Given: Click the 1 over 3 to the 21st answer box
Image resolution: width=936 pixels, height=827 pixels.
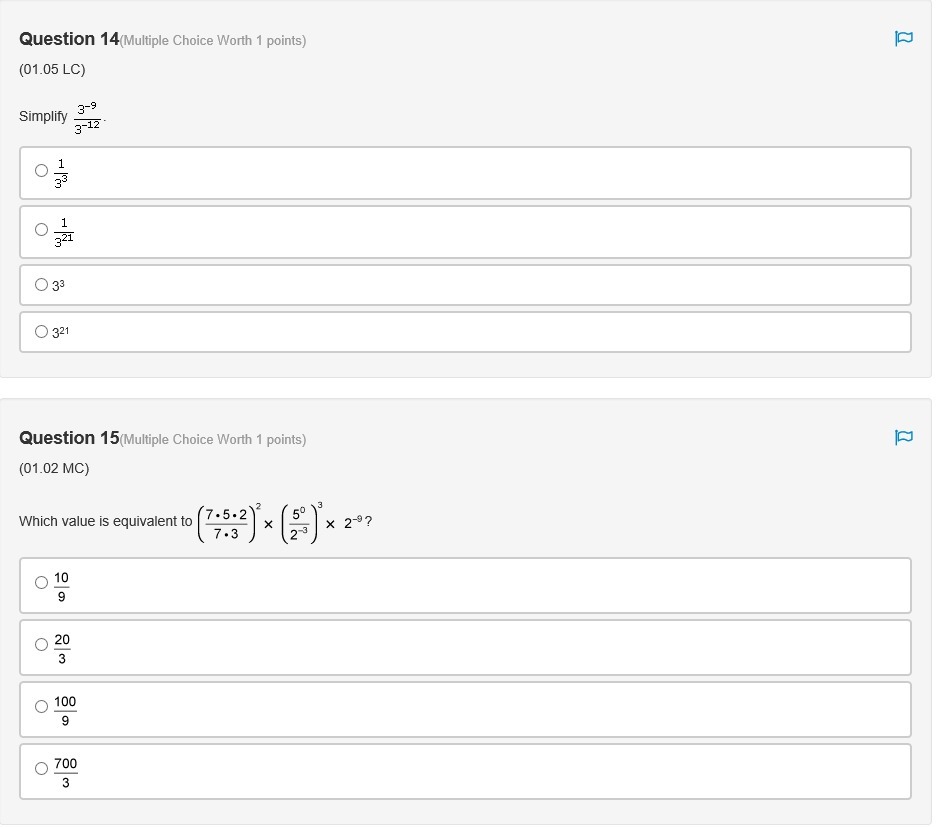Looking at the screenshot, I should (465, 232).
